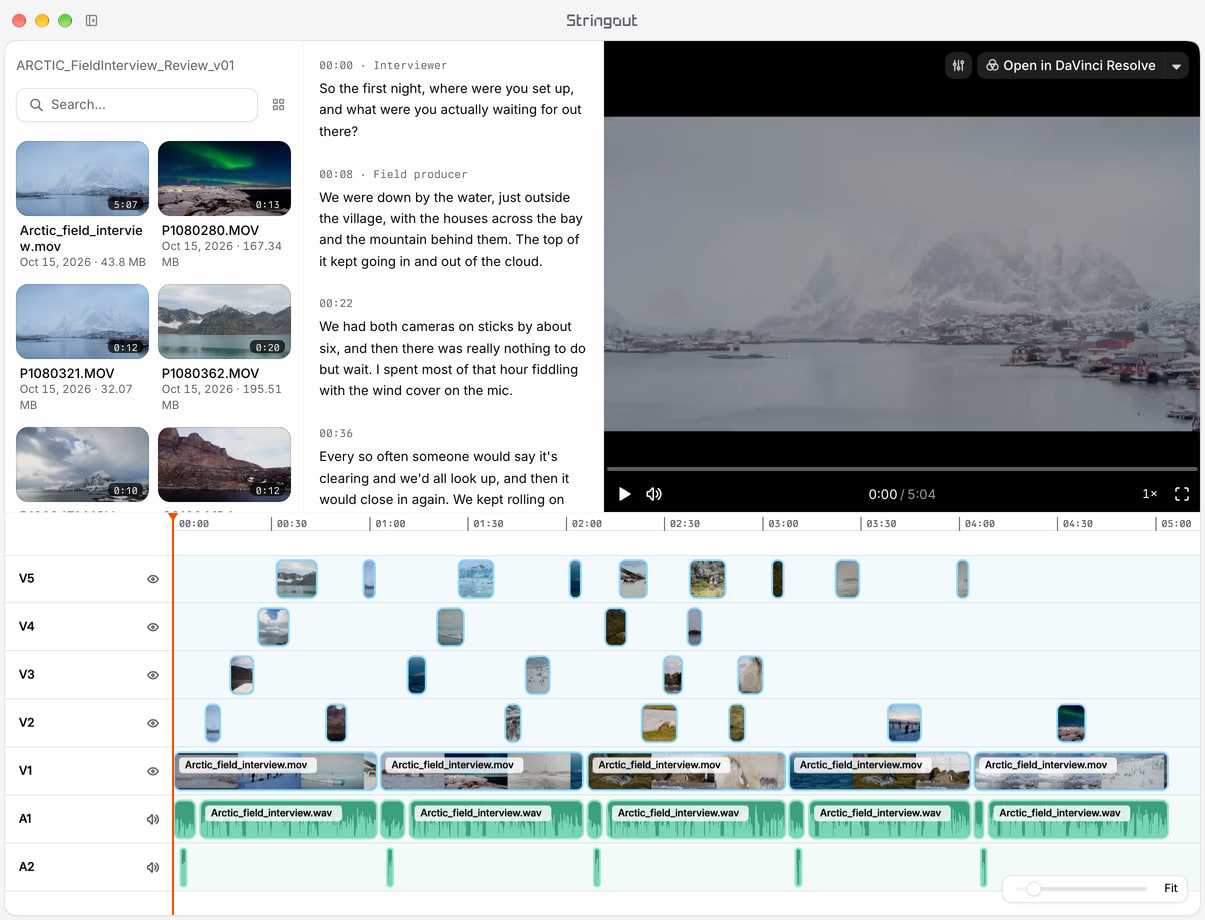This screenshot has width=1205, height=920.
Task: Select Arctic_field_interview.mov thumbnail
Action: click(83, 178)
